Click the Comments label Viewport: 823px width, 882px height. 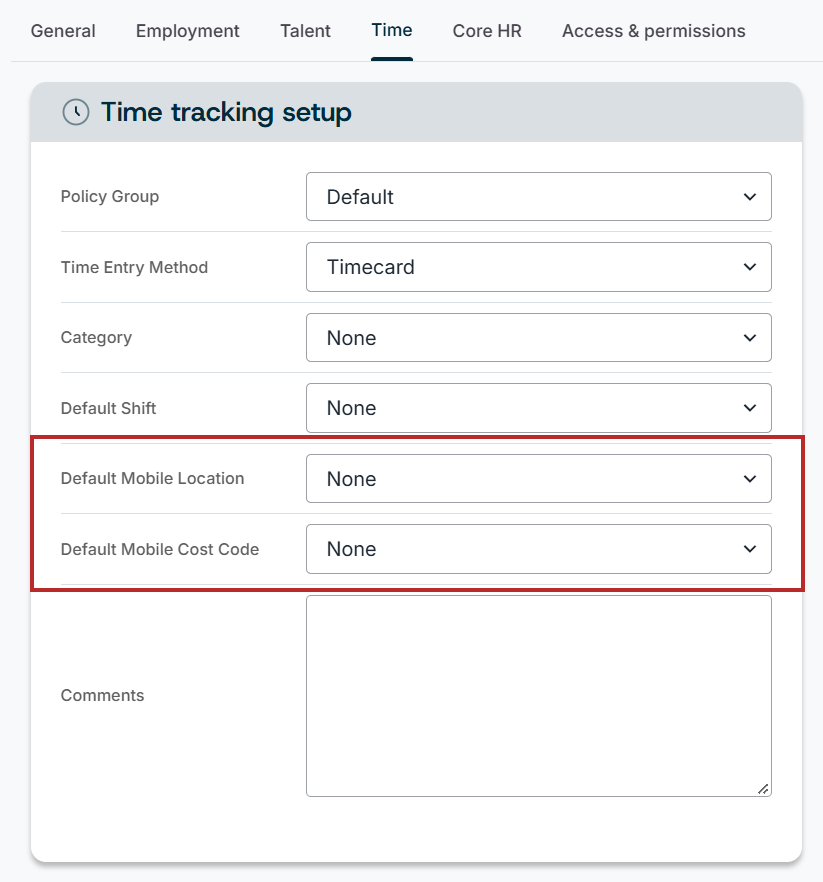pos(102,695)
